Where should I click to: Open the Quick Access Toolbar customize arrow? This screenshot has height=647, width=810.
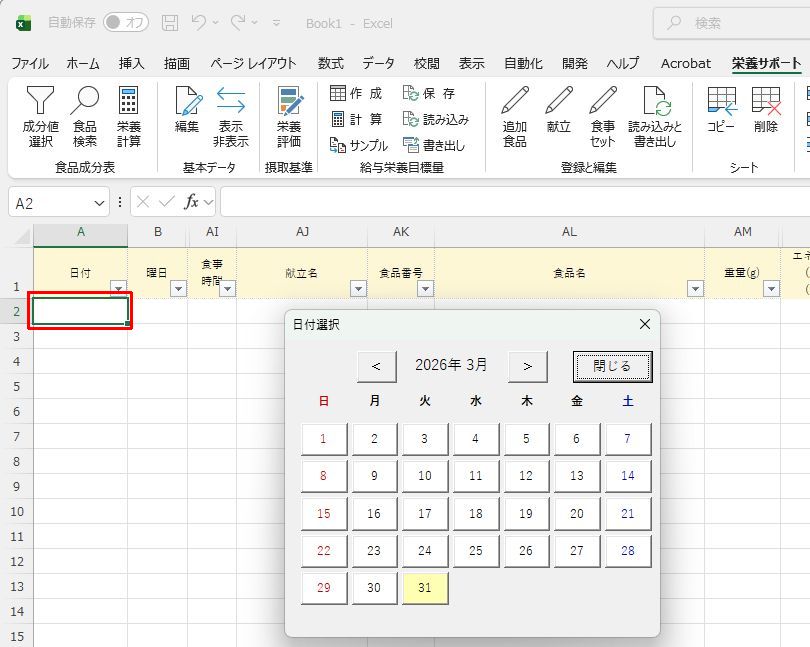tap(276, 23)
